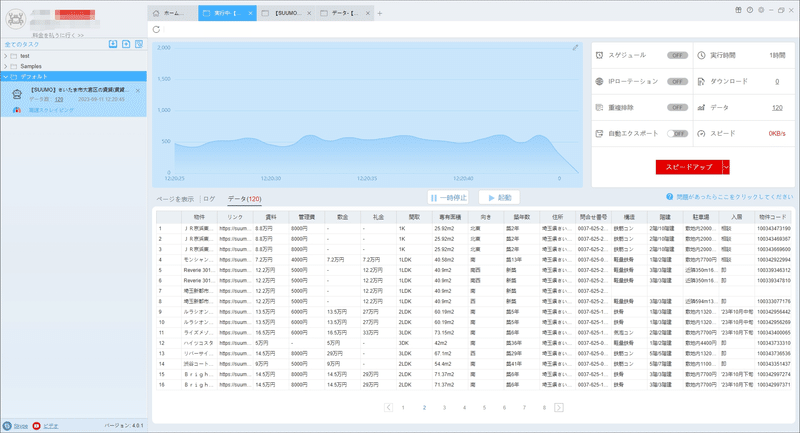Click the edit pencil icon on the chart

tap(575, 48)
